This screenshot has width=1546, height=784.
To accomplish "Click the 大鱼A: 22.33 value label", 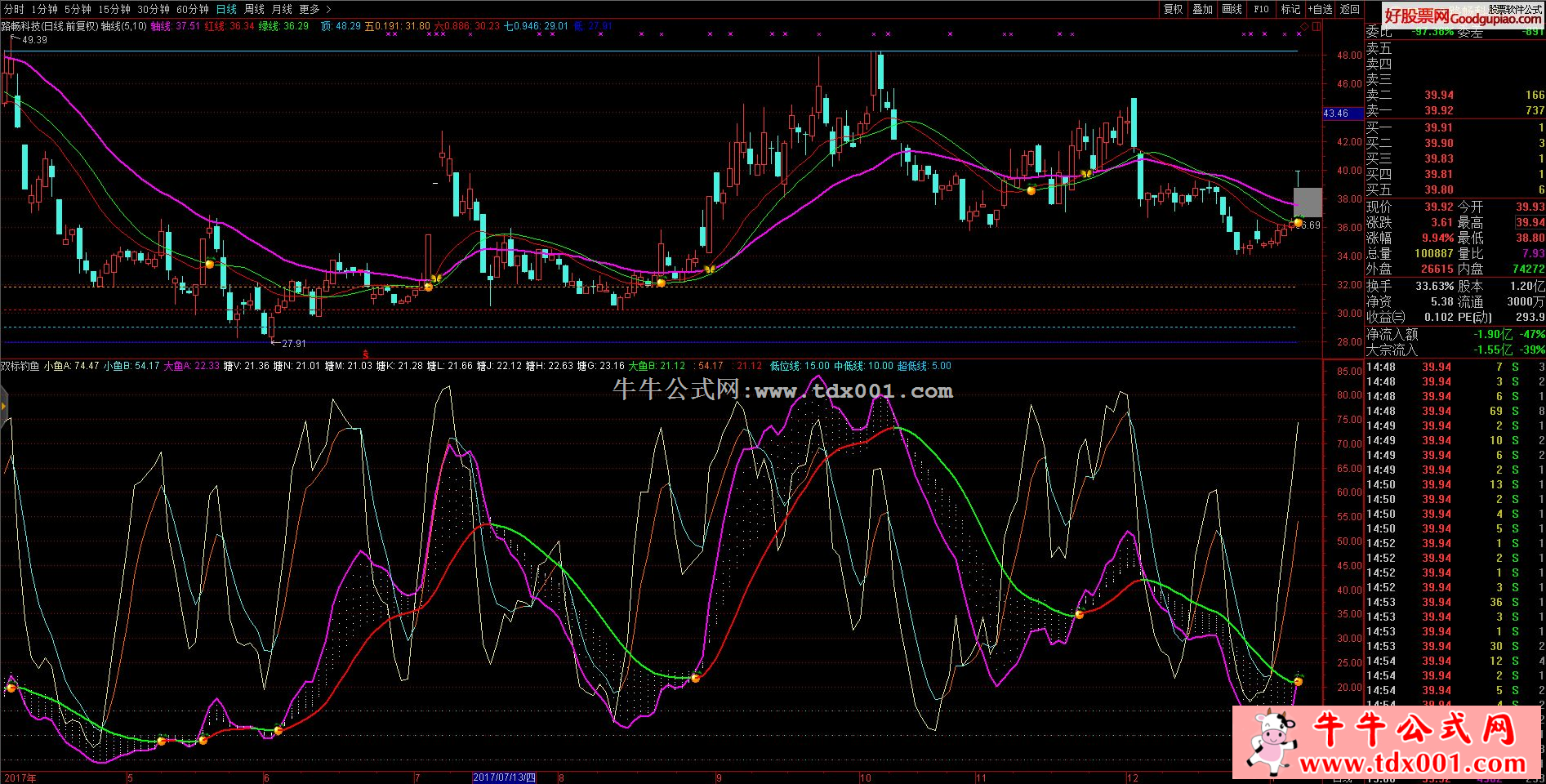I will click(x=191, y=366).
